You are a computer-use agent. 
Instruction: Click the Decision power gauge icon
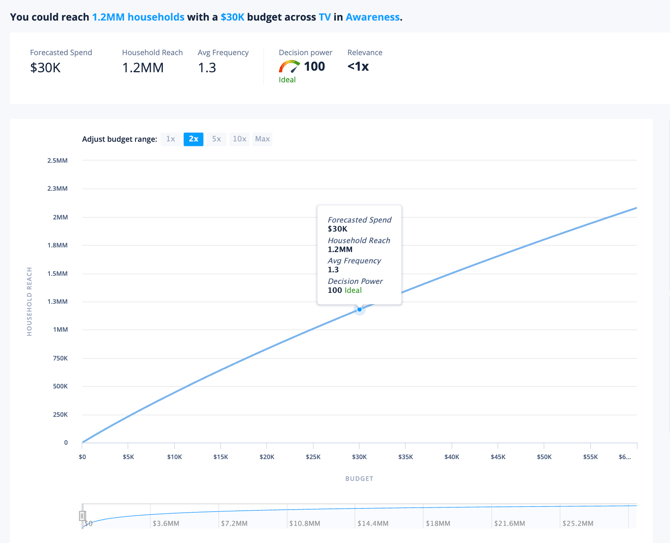pyautogui.click(x=289, y=67)
